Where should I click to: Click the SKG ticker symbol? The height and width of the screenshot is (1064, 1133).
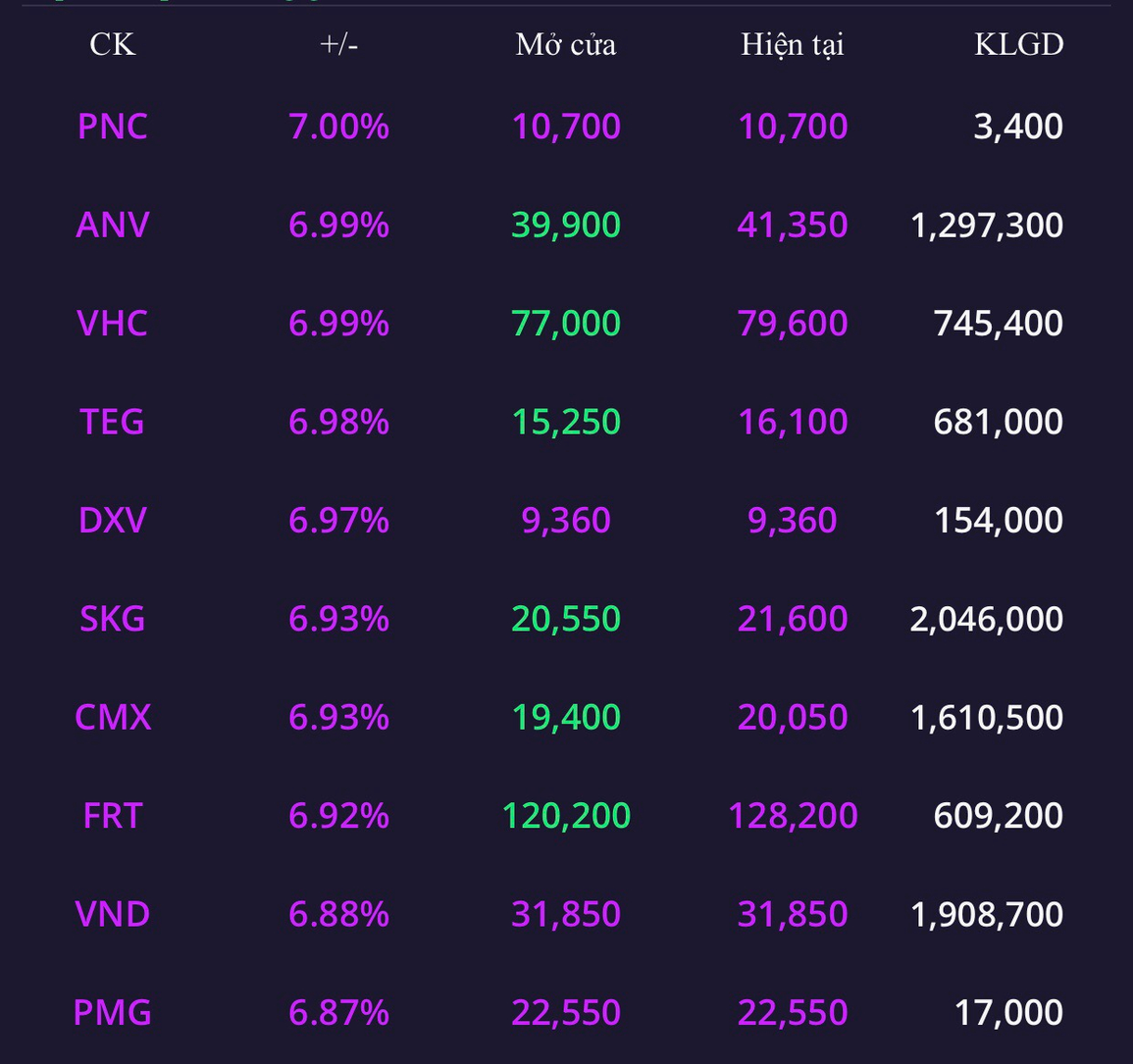point(112,619)
